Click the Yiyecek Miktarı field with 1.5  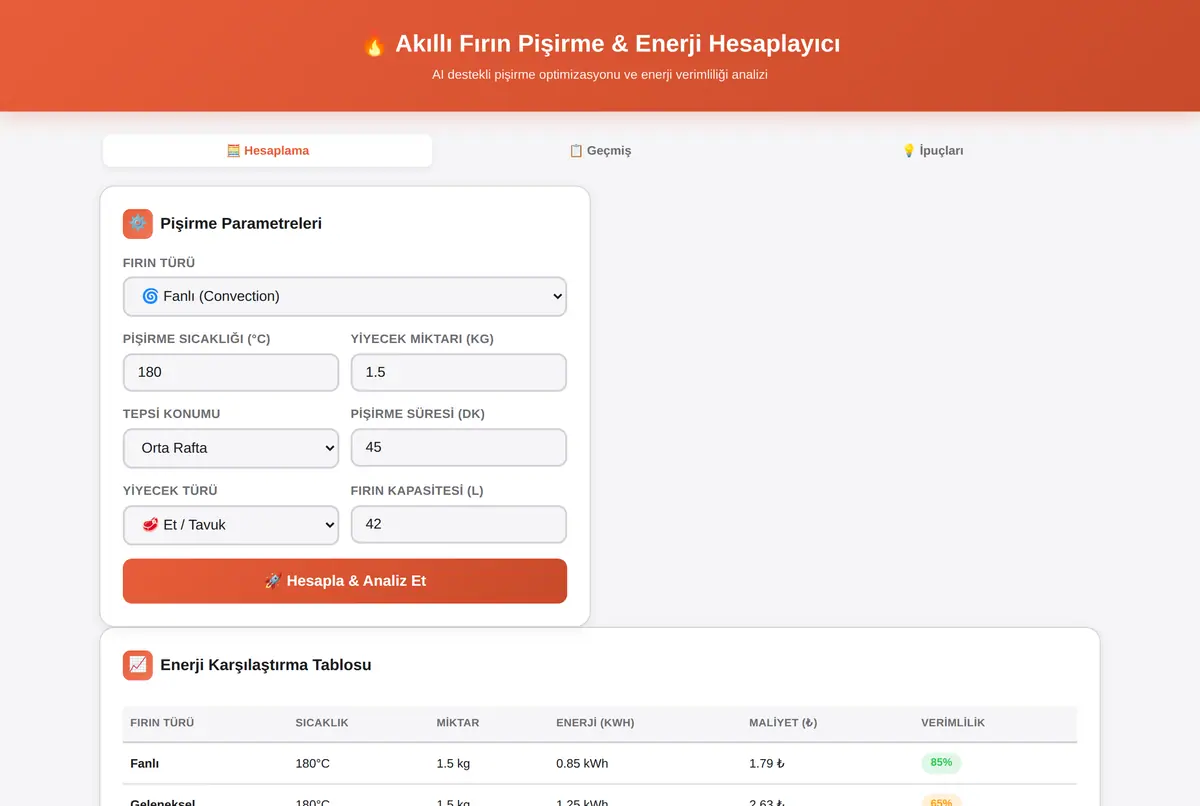pyautogui.click(x=459, y=372)
